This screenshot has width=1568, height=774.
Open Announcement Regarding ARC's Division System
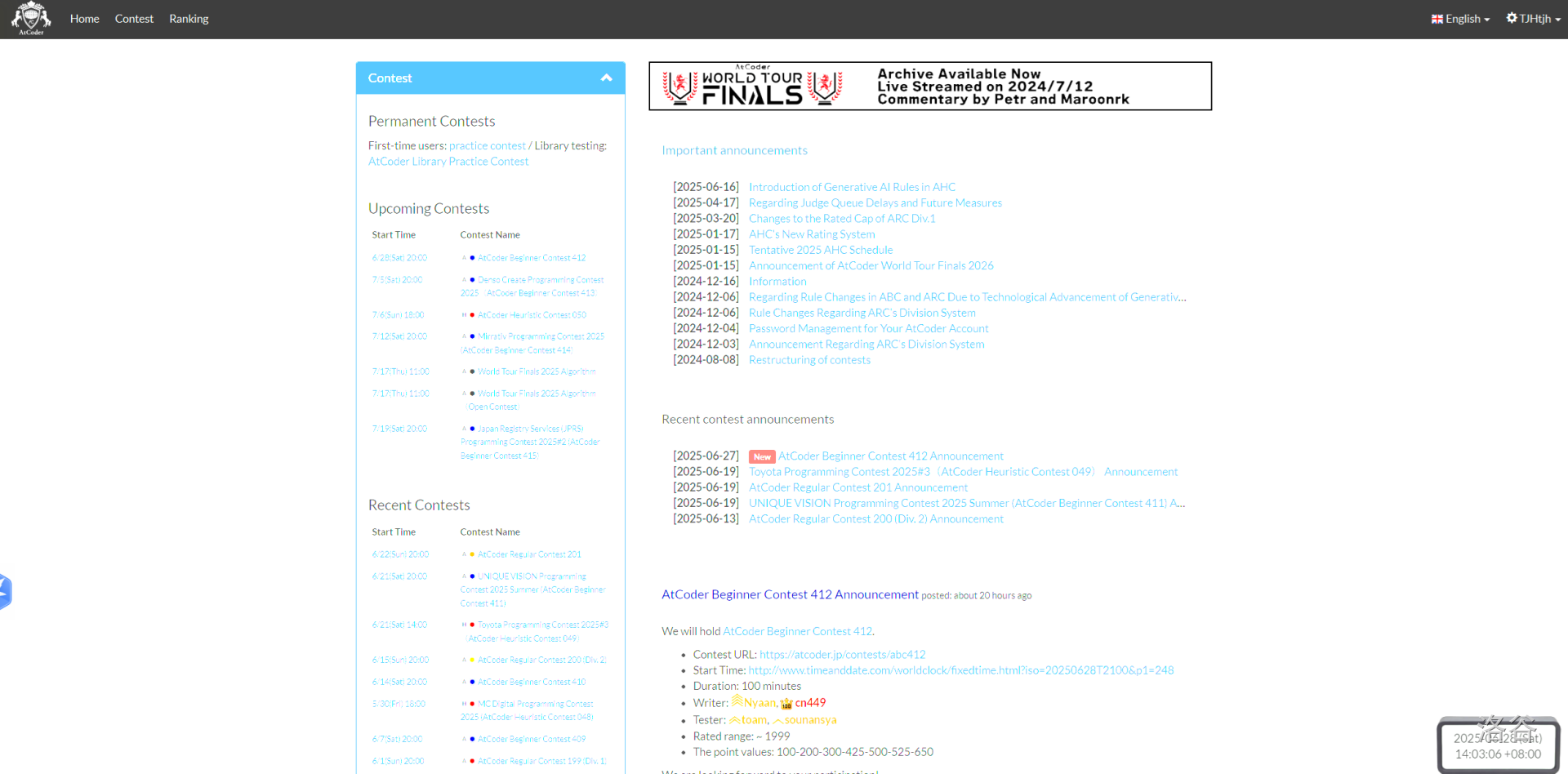866,344
